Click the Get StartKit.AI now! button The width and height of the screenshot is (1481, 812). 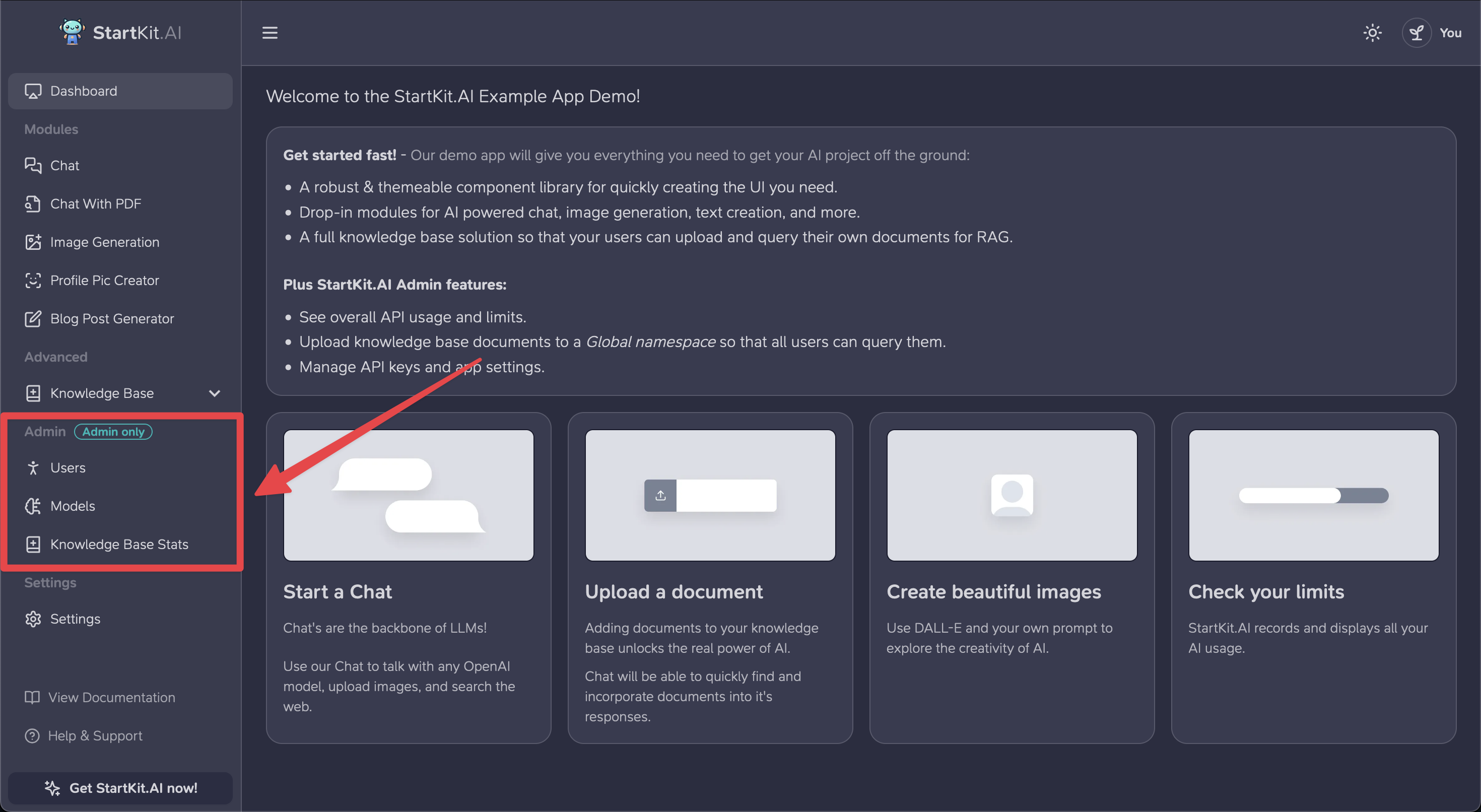coord(120,788)
